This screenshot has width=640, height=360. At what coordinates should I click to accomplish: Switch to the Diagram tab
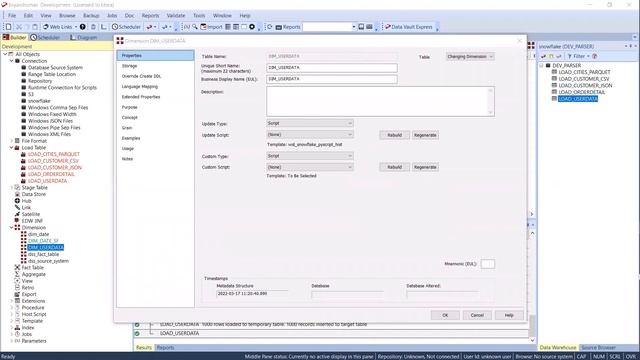pyautogui.click(x=84, y=38)
